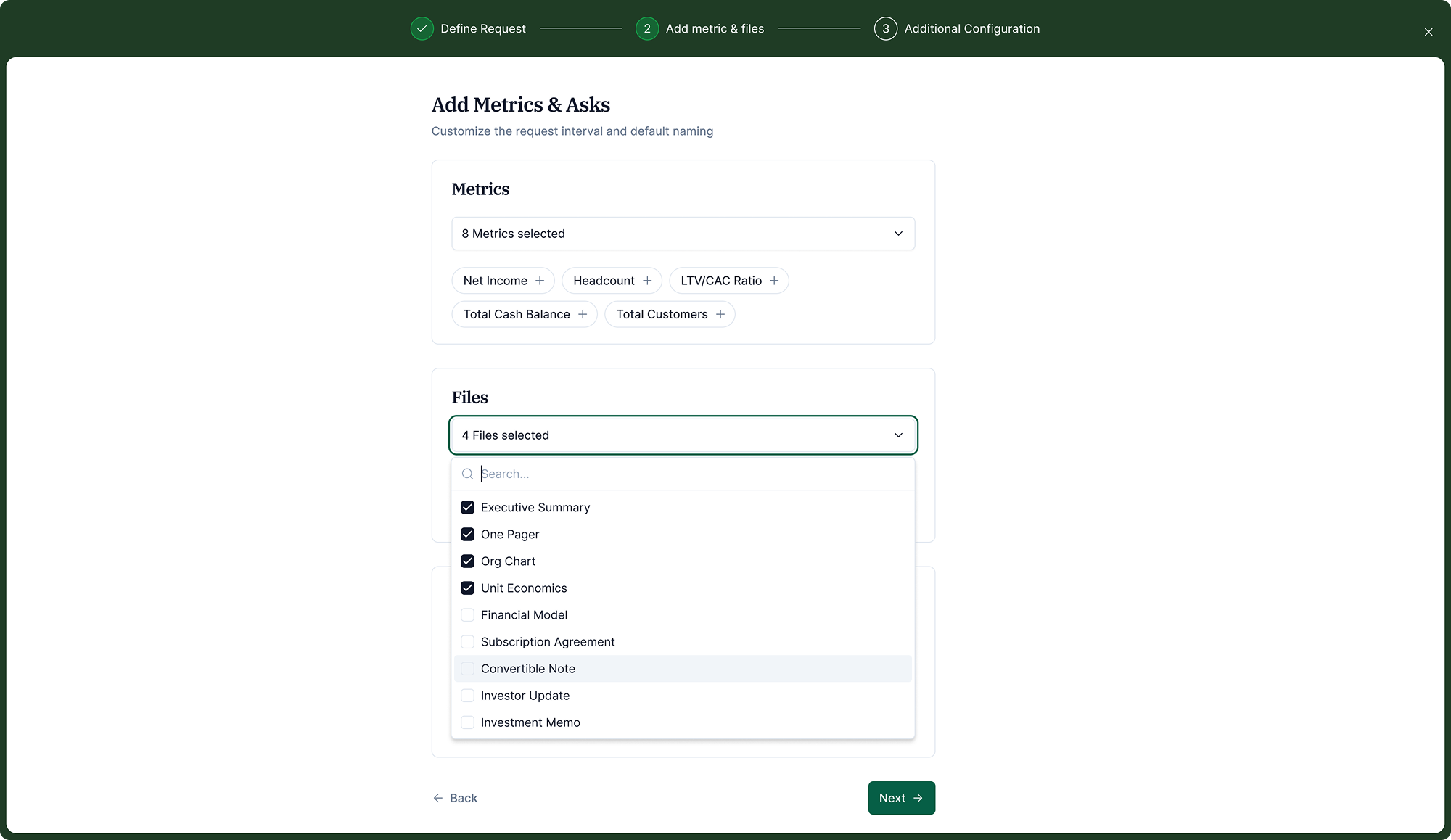
Task: Click the plus icon on Total Customers chip
Action: (x=720, y=314)
